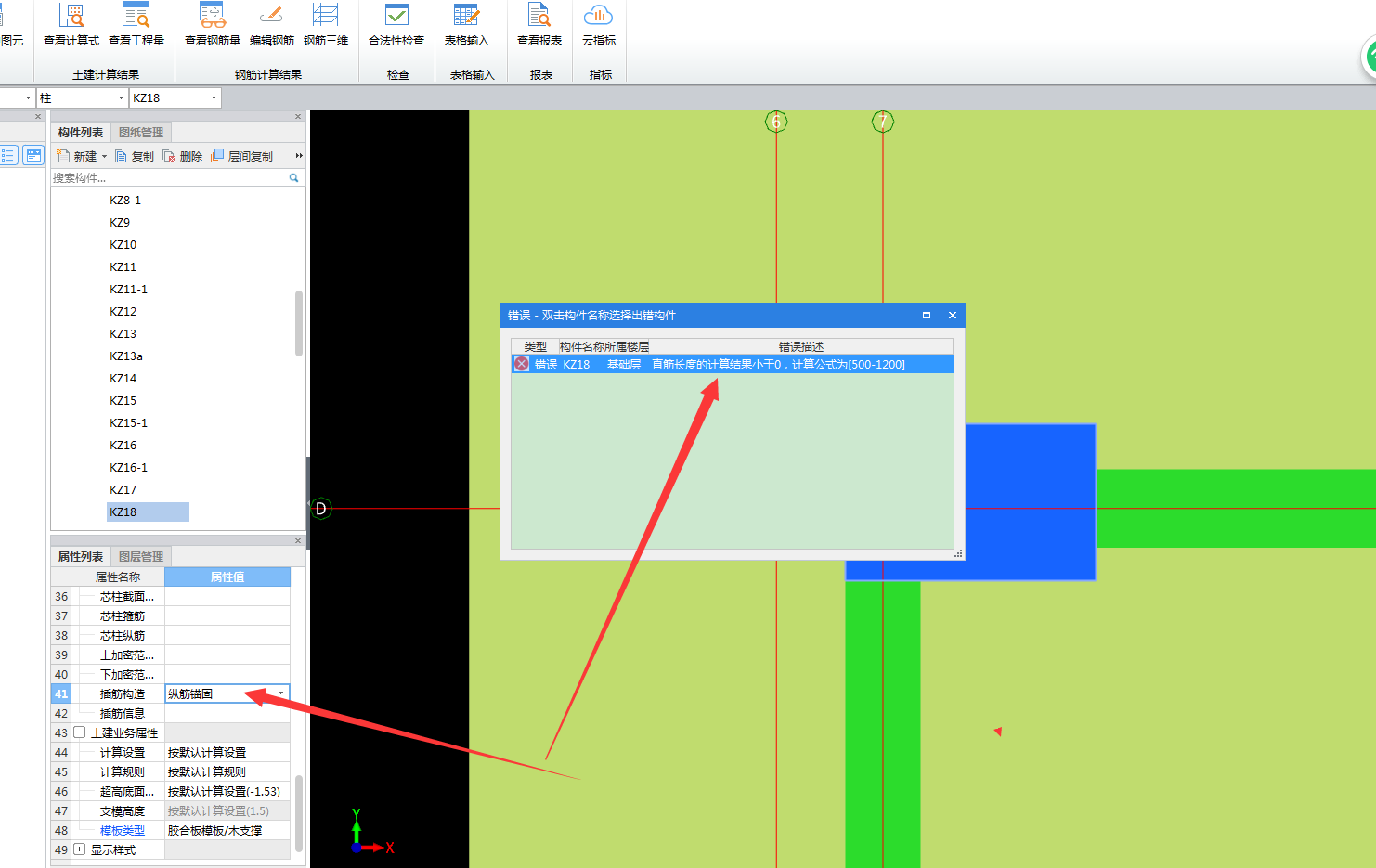Click 复制 component button
Viewport: 1376px width, 868px height.
point(135,156)
